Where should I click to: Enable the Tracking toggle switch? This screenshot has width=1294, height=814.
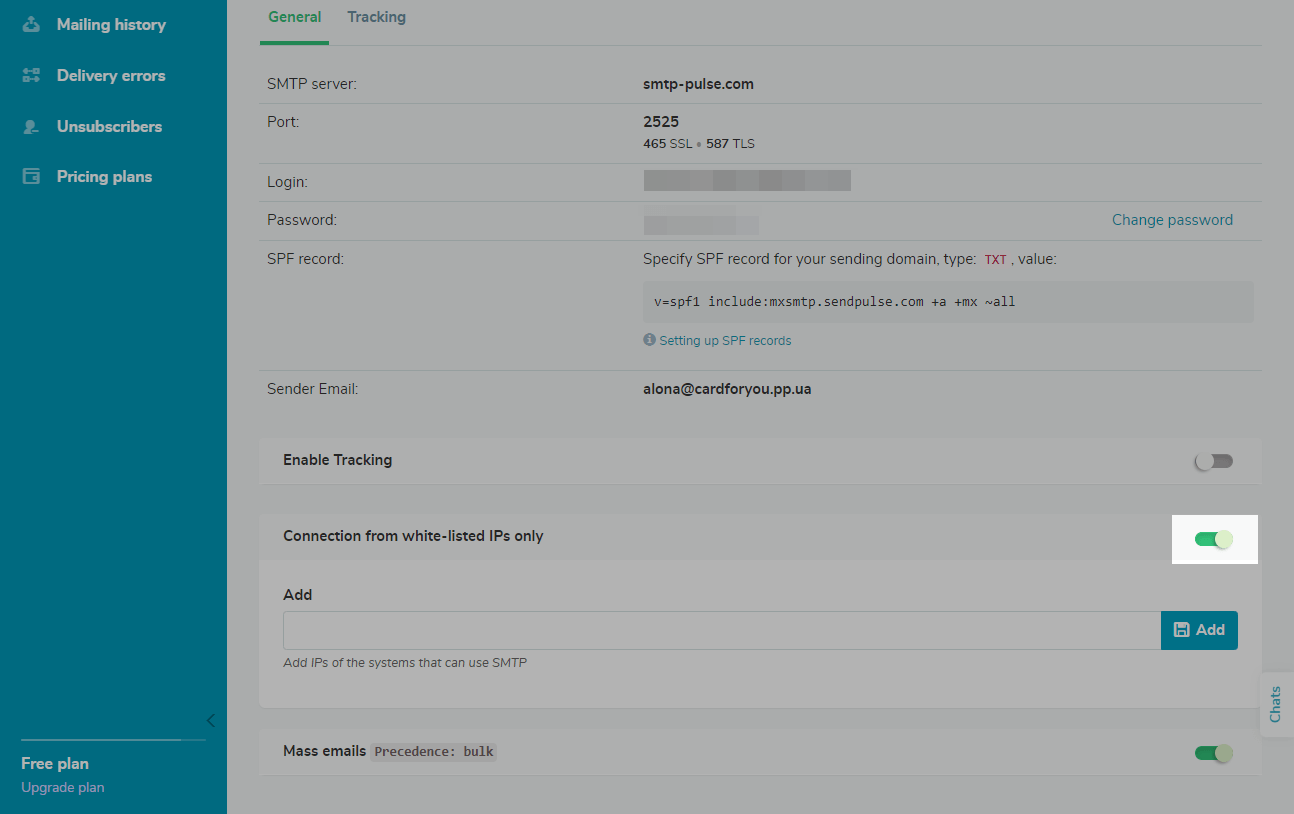(x=1214, y=461)
